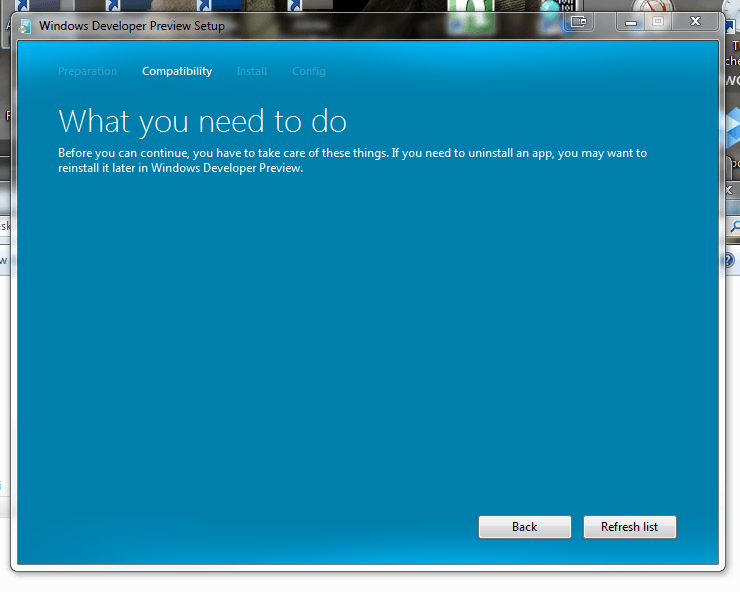Click the Windows Developer Preview Setup title text
This screenshot has width=740, height=592.
click(132, 26)
